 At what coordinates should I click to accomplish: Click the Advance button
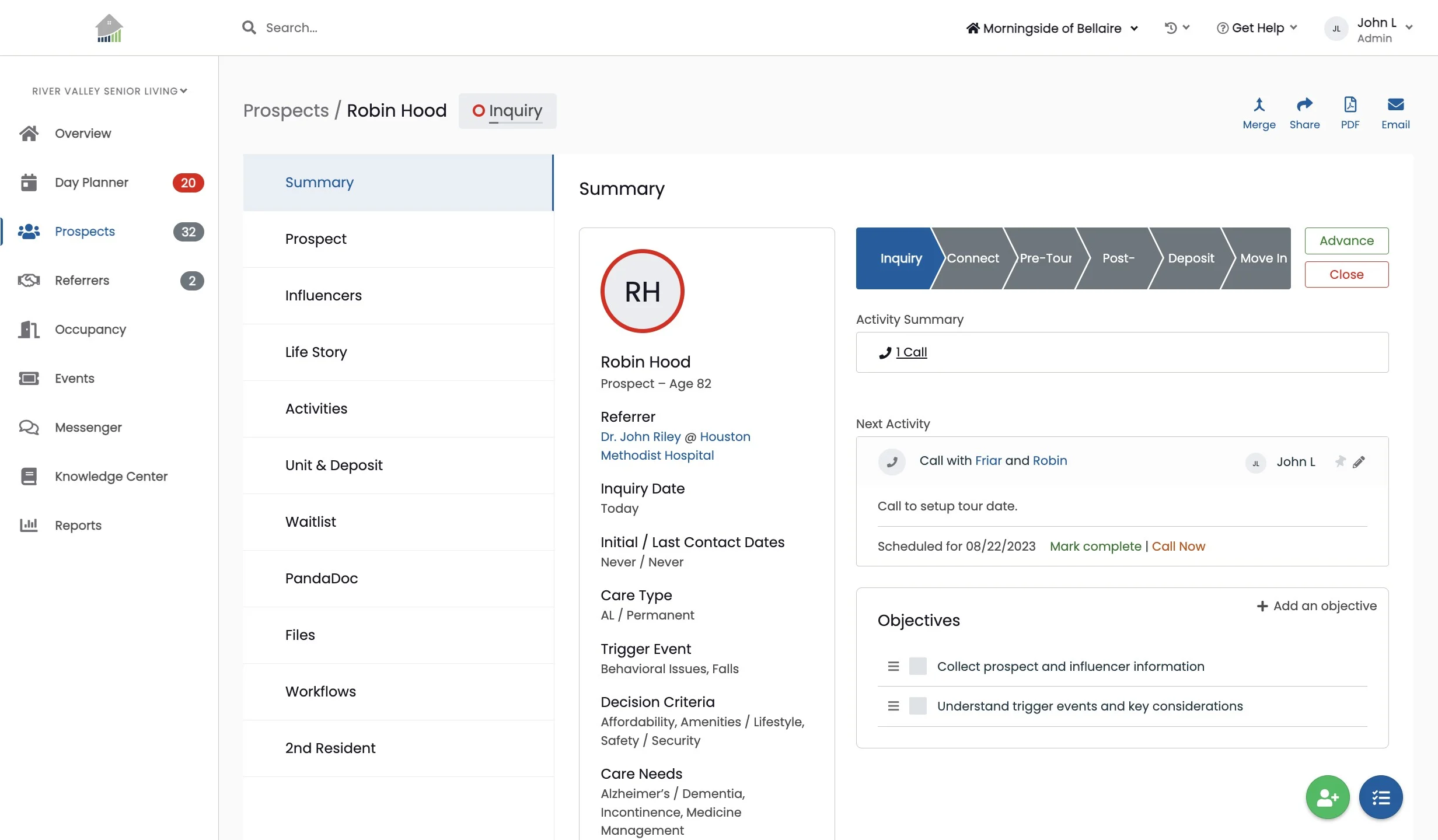pos(1346,241)
